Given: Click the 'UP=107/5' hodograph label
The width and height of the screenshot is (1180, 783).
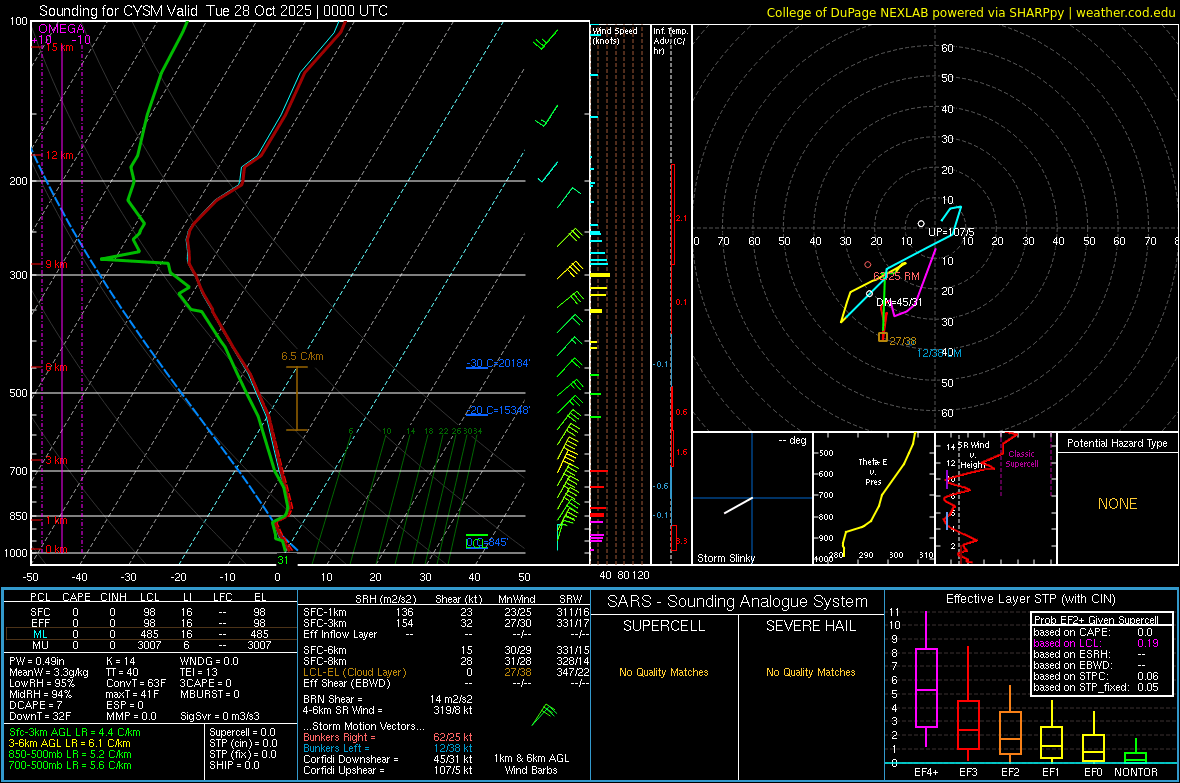Looking at the screenshot, I should point(951,232).
